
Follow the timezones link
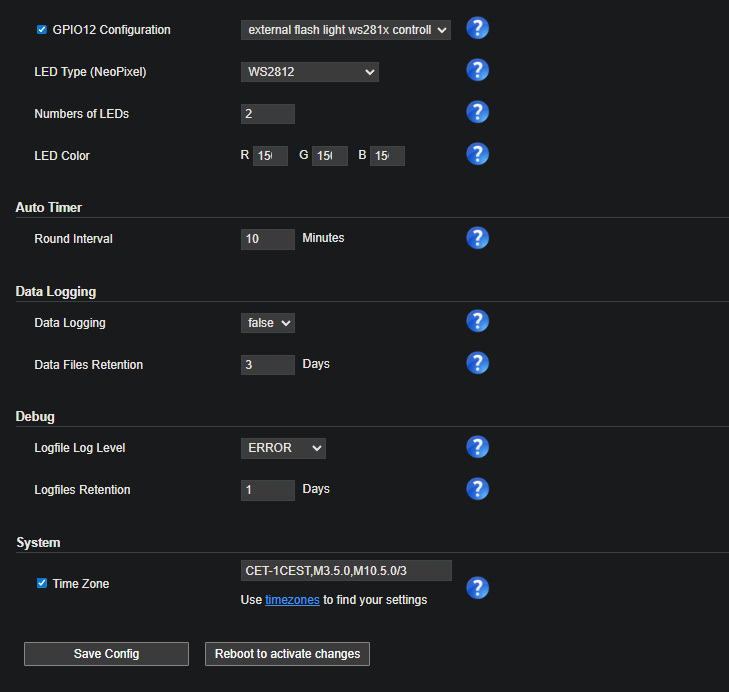click(x=292, y=600)
